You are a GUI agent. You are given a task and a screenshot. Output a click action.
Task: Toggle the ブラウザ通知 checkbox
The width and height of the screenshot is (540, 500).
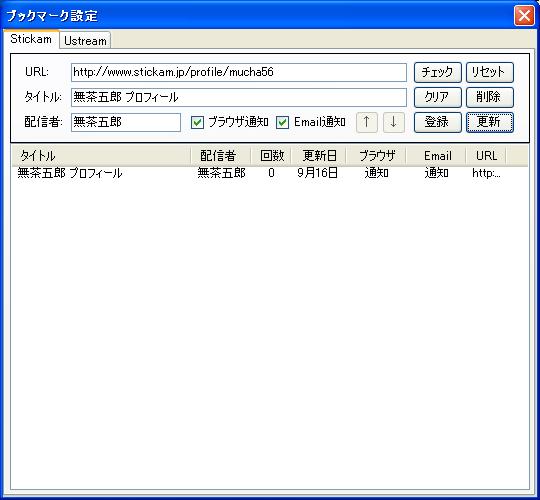[x=197, y=122]
